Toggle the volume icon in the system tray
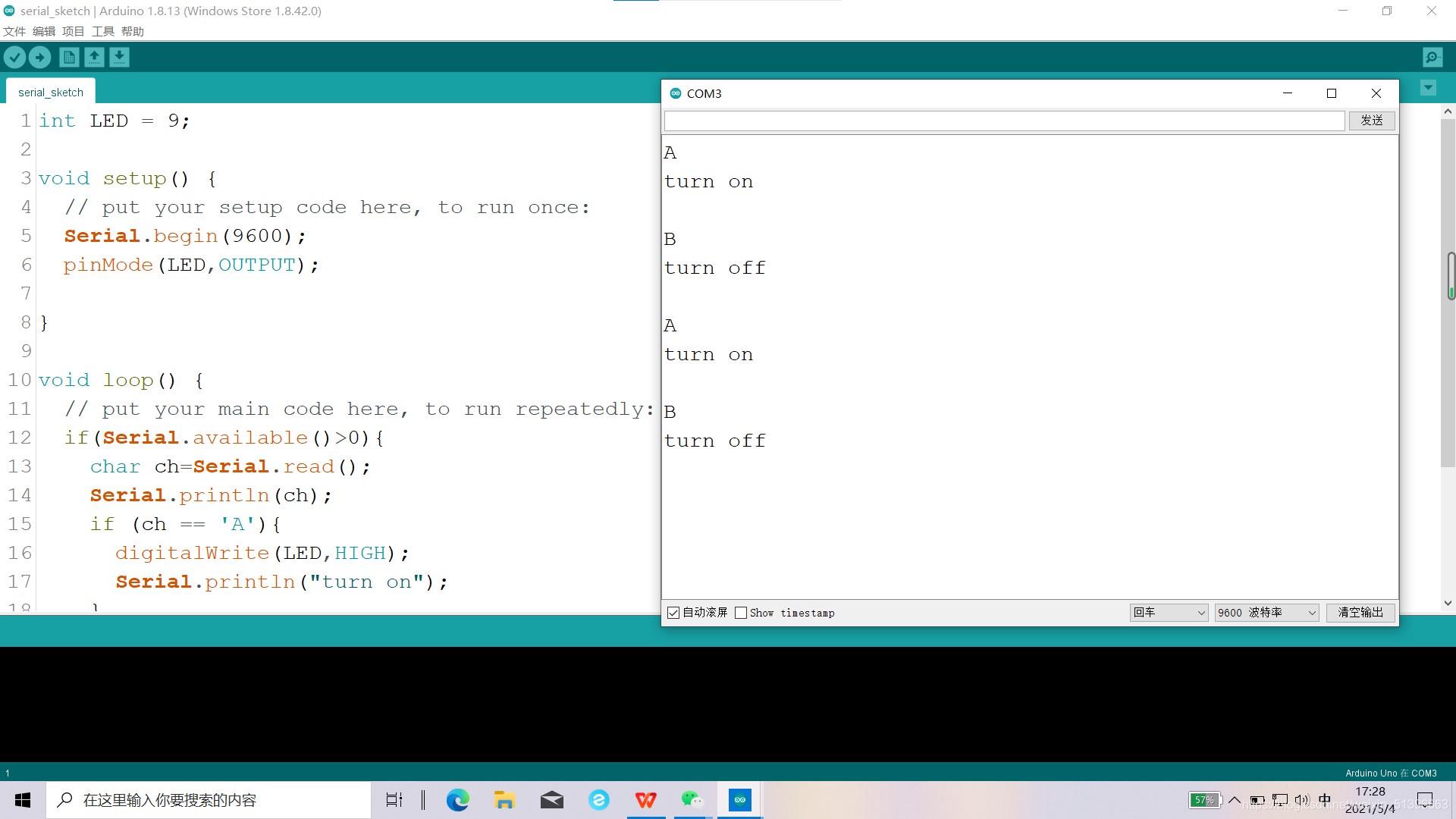Image resolution: width=1456 pixels, height=819 pixels. (x=1303, y=799)
